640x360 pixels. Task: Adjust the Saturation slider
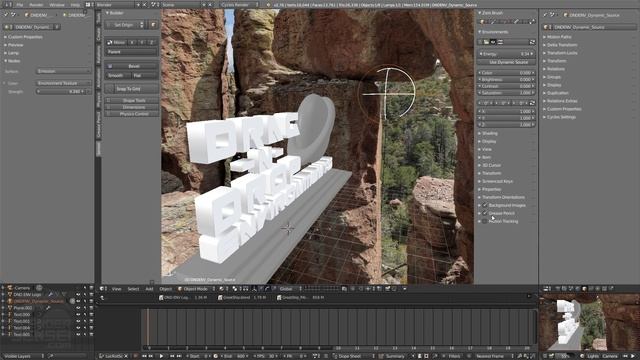tap(507, 93)
